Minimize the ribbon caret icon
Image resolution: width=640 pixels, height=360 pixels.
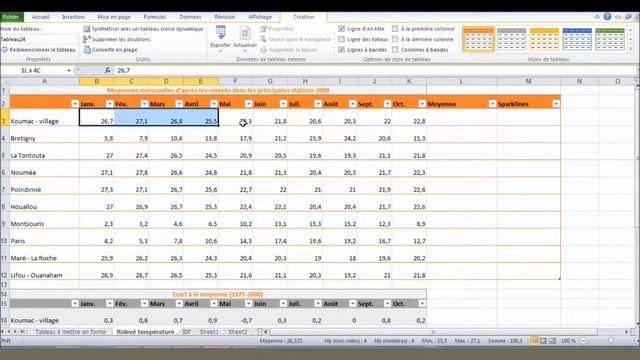pyautogui.click(x=597, y=17)
